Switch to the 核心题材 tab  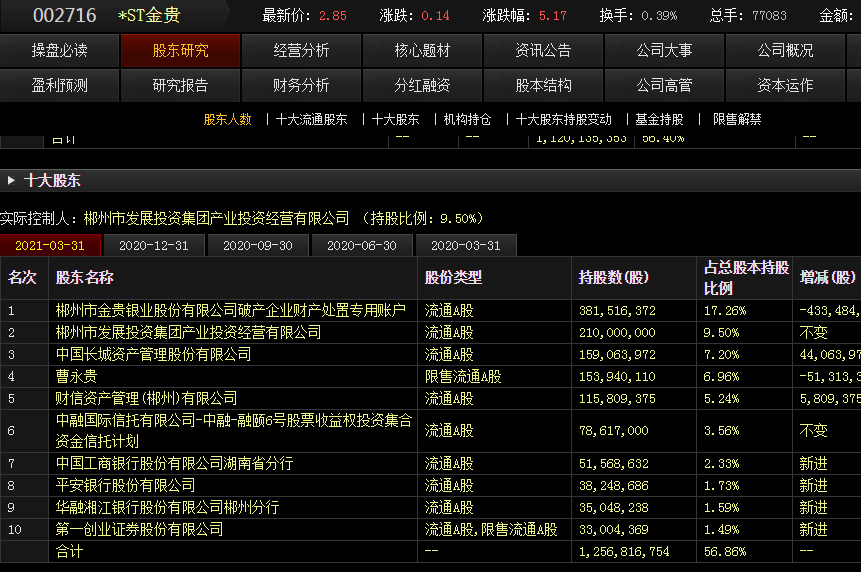[x=422, y=51]
